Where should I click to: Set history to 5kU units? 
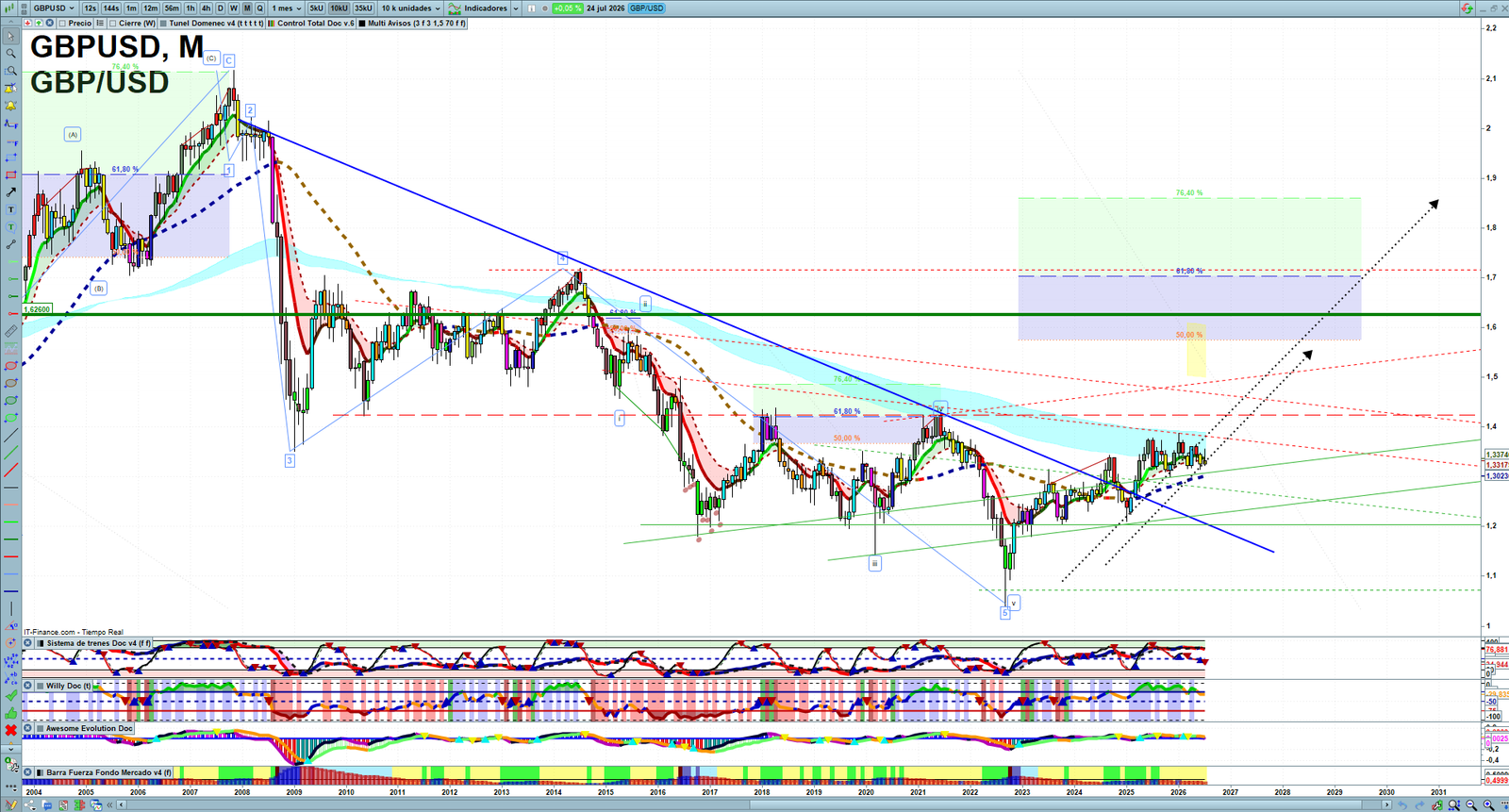pos(317,8)
